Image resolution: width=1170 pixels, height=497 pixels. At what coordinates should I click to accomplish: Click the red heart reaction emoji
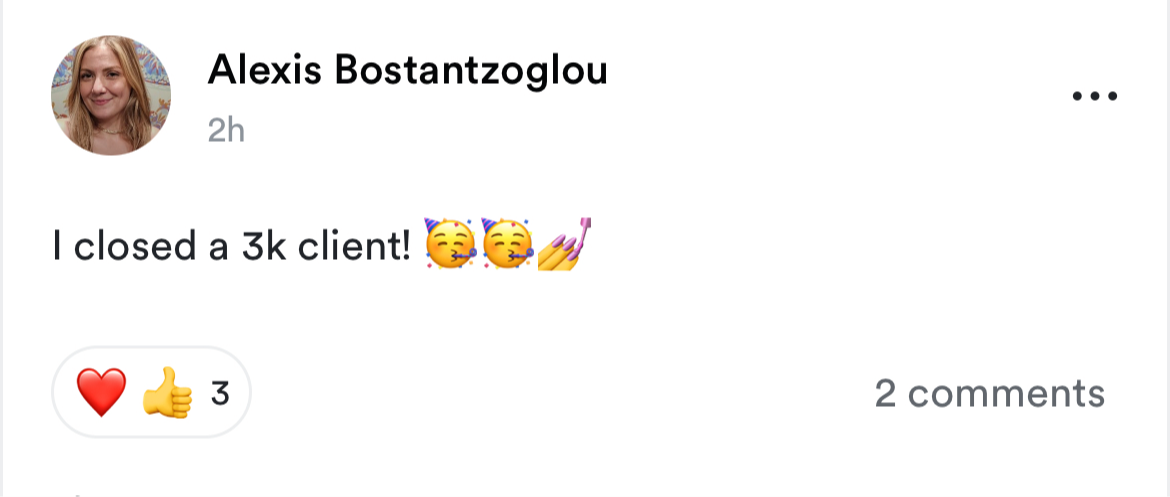click(x=101, y=393)
